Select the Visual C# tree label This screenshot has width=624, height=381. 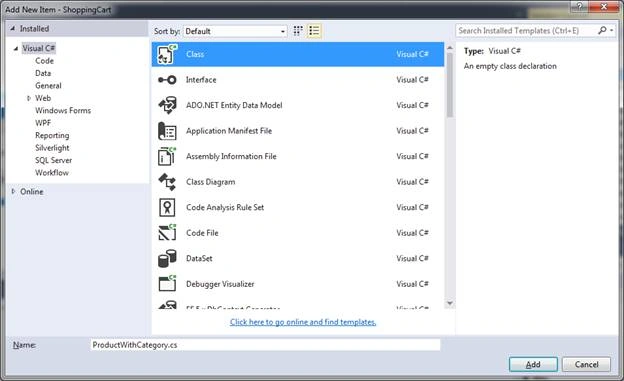point(39,48)
